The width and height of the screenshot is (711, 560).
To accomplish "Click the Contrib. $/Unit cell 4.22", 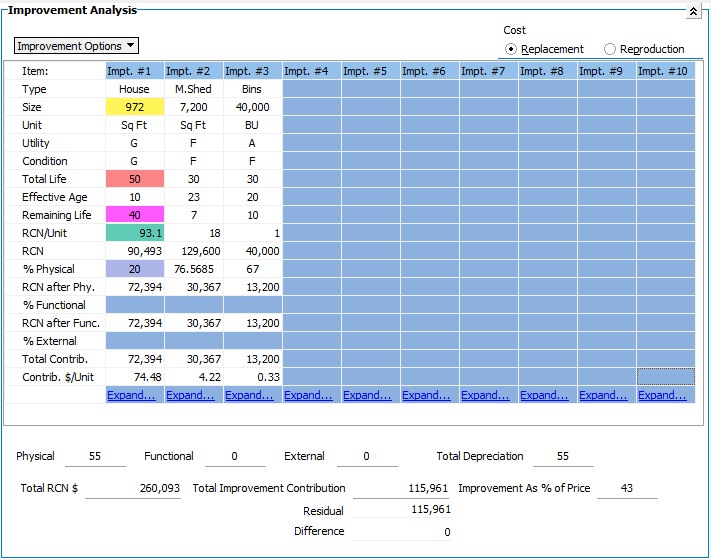I will point(194,377).
